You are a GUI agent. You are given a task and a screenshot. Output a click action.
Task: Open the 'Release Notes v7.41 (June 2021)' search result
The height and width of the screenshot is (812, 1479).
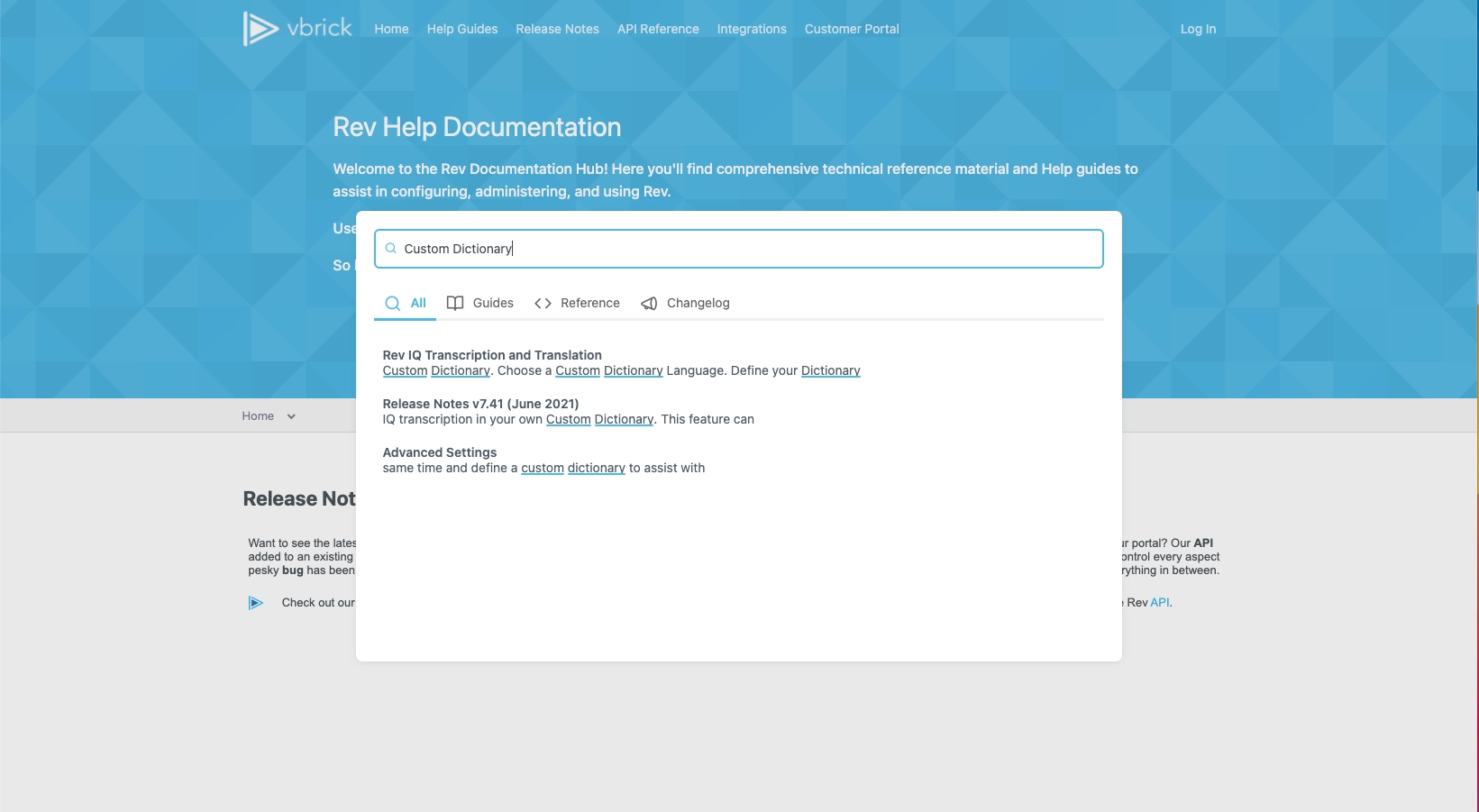click(x=480, y=403)
